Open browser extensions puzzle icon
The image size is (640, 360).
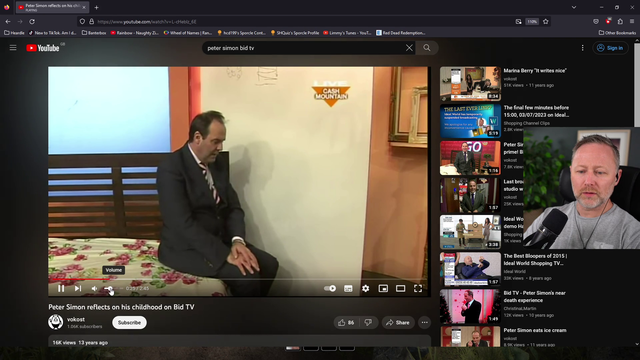(x=620, y=22)
